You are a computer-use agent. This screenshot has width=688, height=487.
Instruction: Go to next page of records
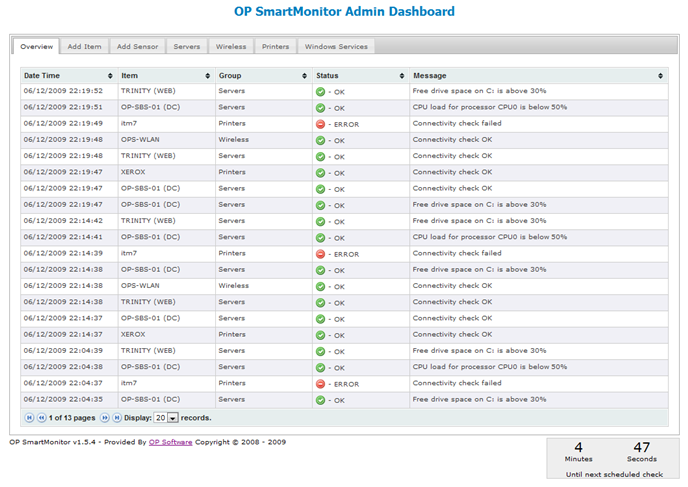coord(104,418)
